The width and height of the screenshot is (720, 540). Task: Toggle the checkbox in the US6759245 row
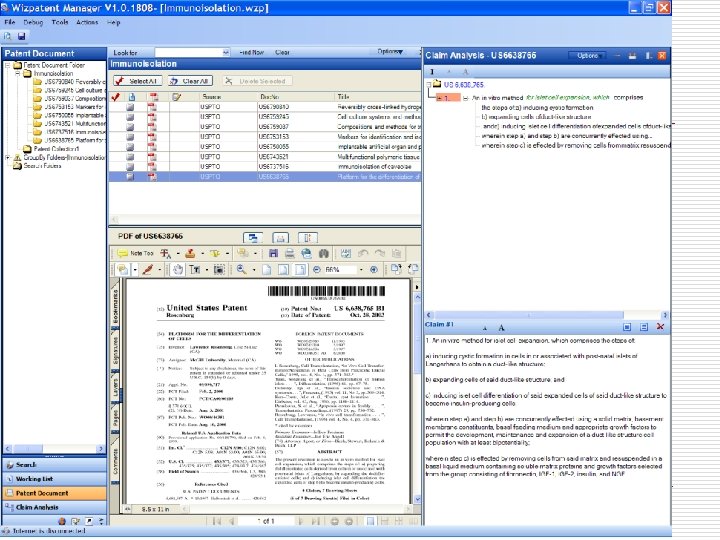pyautogui.click(x=130, y=117)
